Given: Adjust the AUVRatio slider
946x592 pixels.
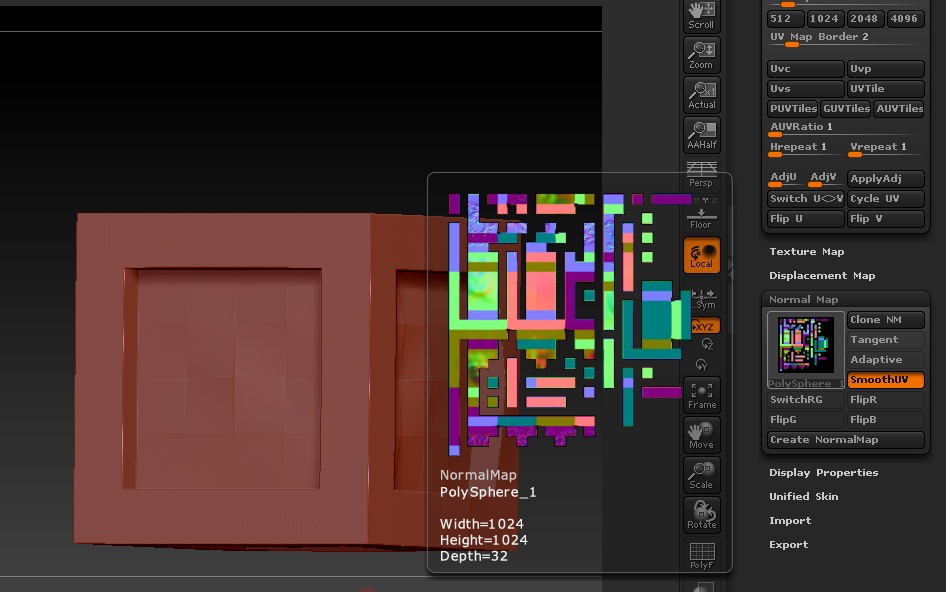Looking at the screenshot, I should click(x=845, y=129).
